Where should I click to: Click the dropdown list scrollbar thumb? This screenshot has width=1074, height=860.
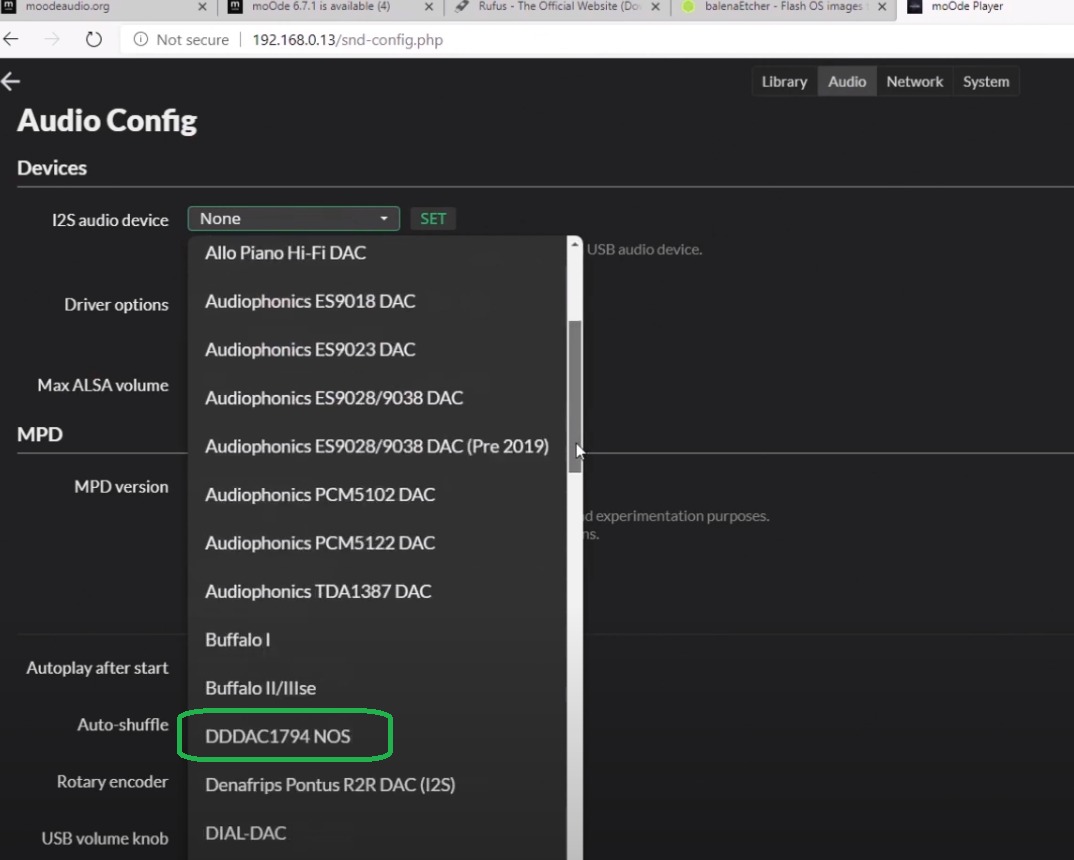pos(575,396)
